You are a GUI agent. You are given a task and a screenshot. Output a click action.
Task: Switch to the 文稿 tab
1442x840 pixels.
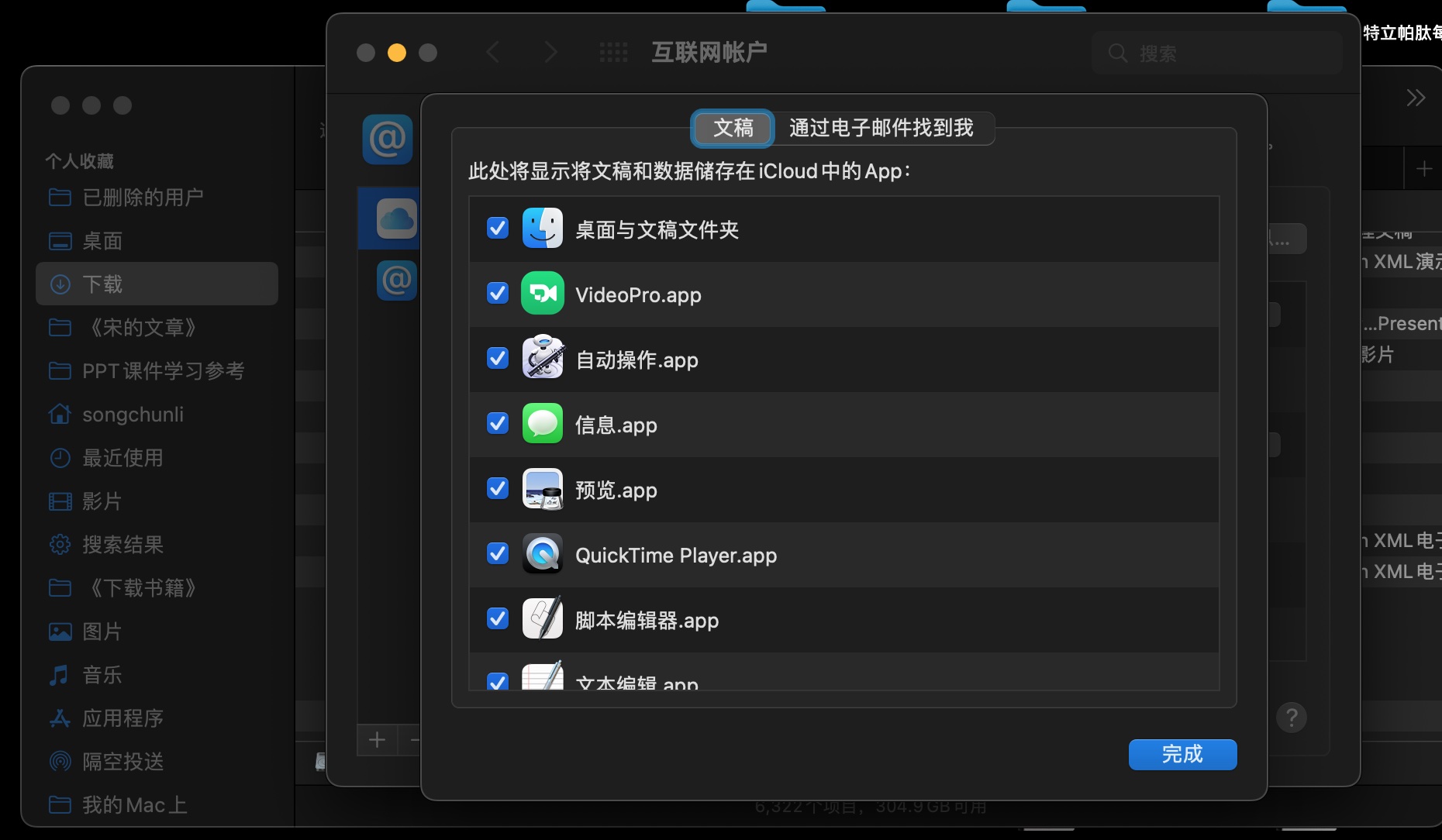733,128
